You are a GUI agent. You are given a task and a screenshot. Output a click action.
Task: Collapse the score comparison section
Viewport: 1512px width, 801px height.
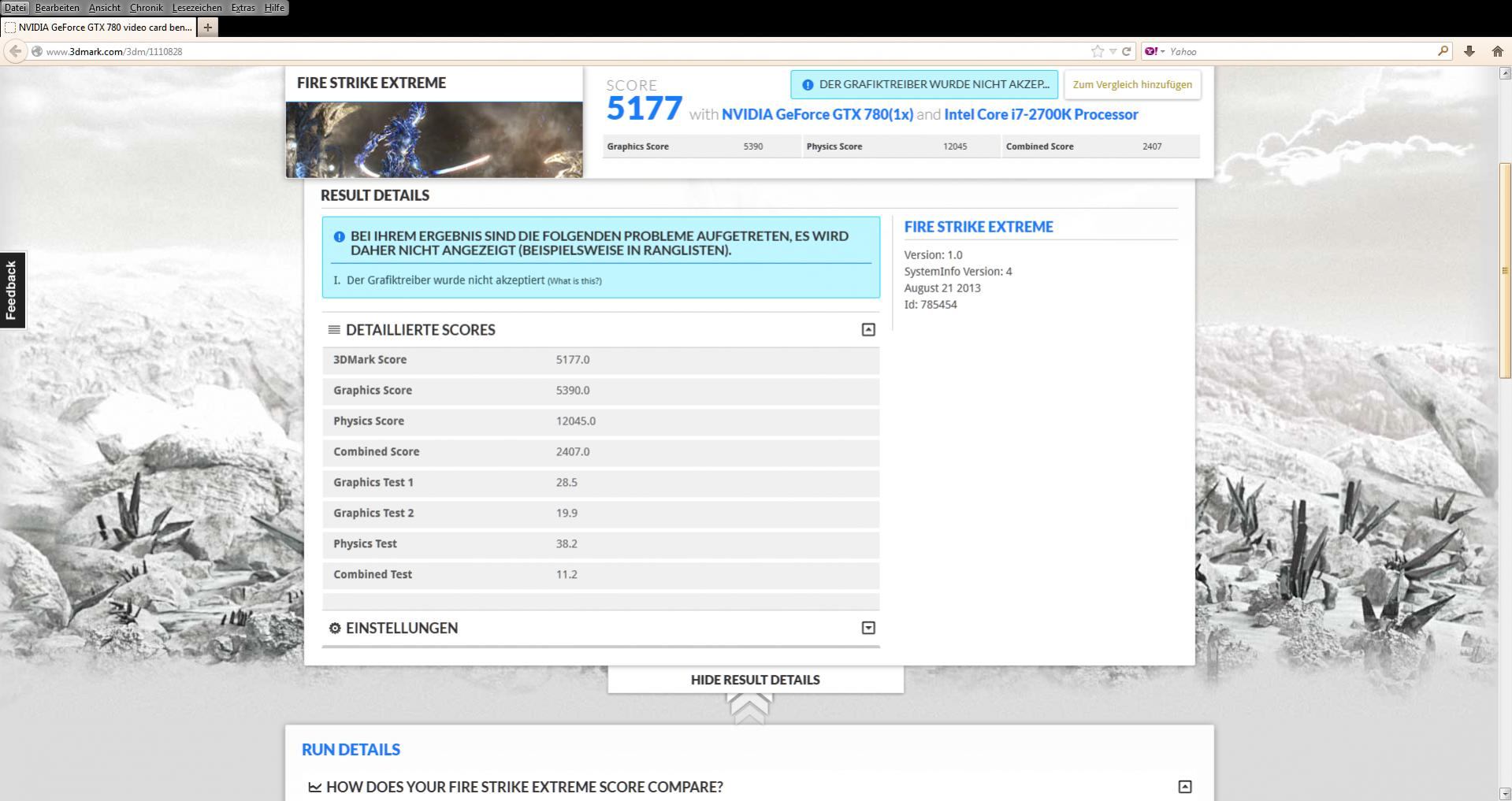[x=1185, y=787]
